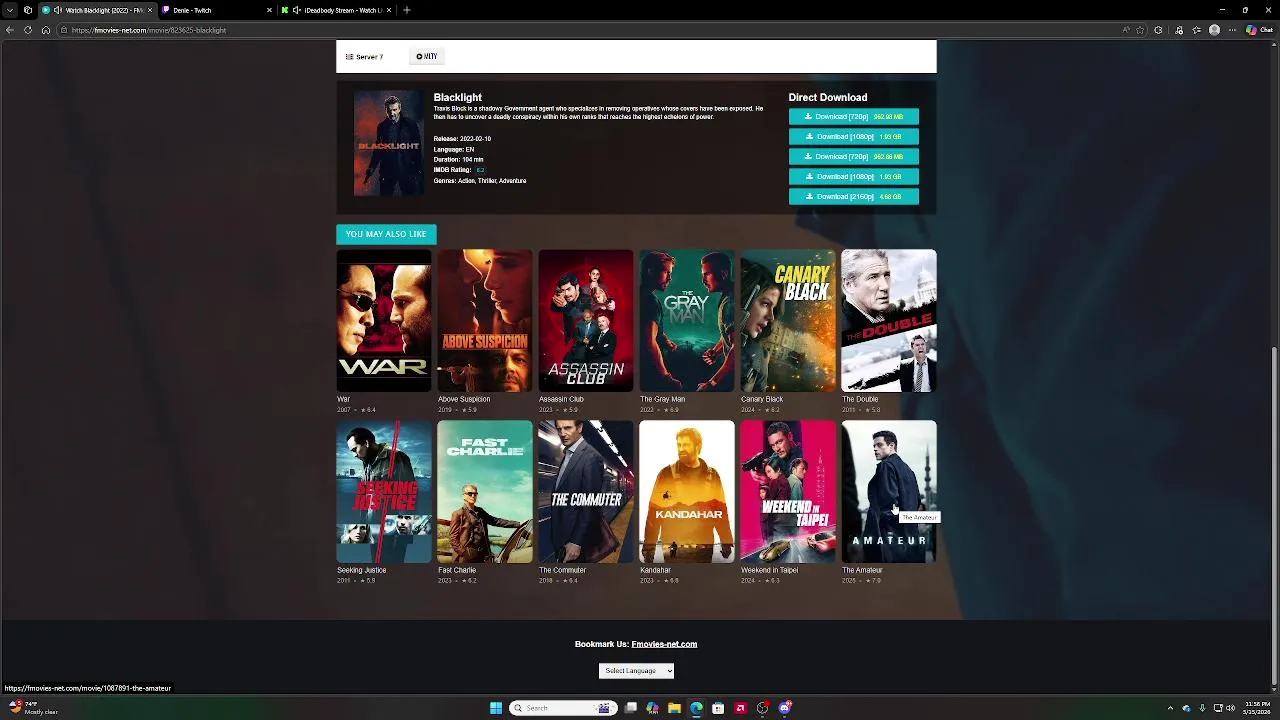The image size is (1280, 720).
Task: Open the Kandahar poster
Action: (x=687, y=492)
